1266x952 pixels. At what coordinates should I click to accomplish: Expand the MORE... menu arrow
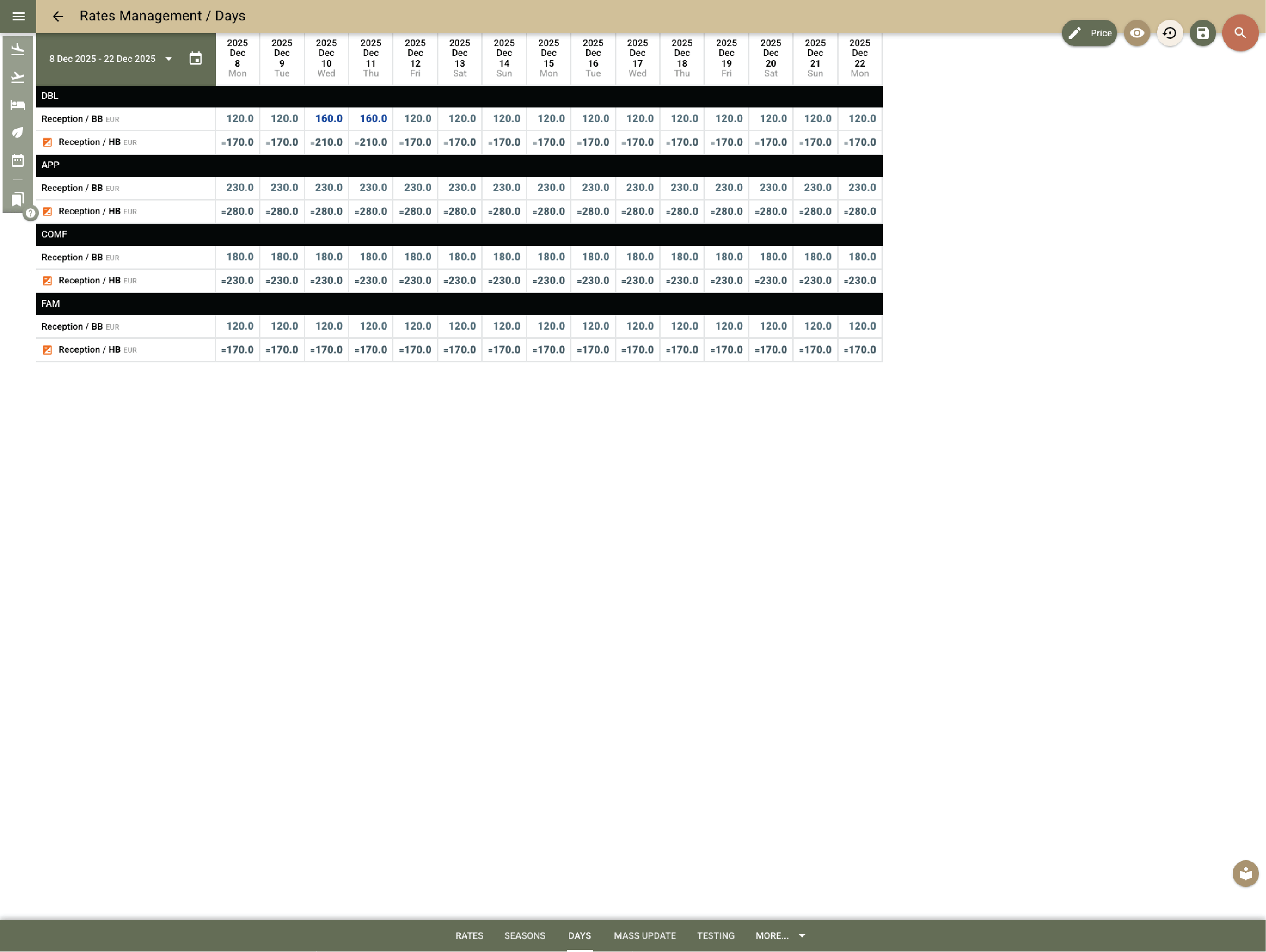click(802, 935)
